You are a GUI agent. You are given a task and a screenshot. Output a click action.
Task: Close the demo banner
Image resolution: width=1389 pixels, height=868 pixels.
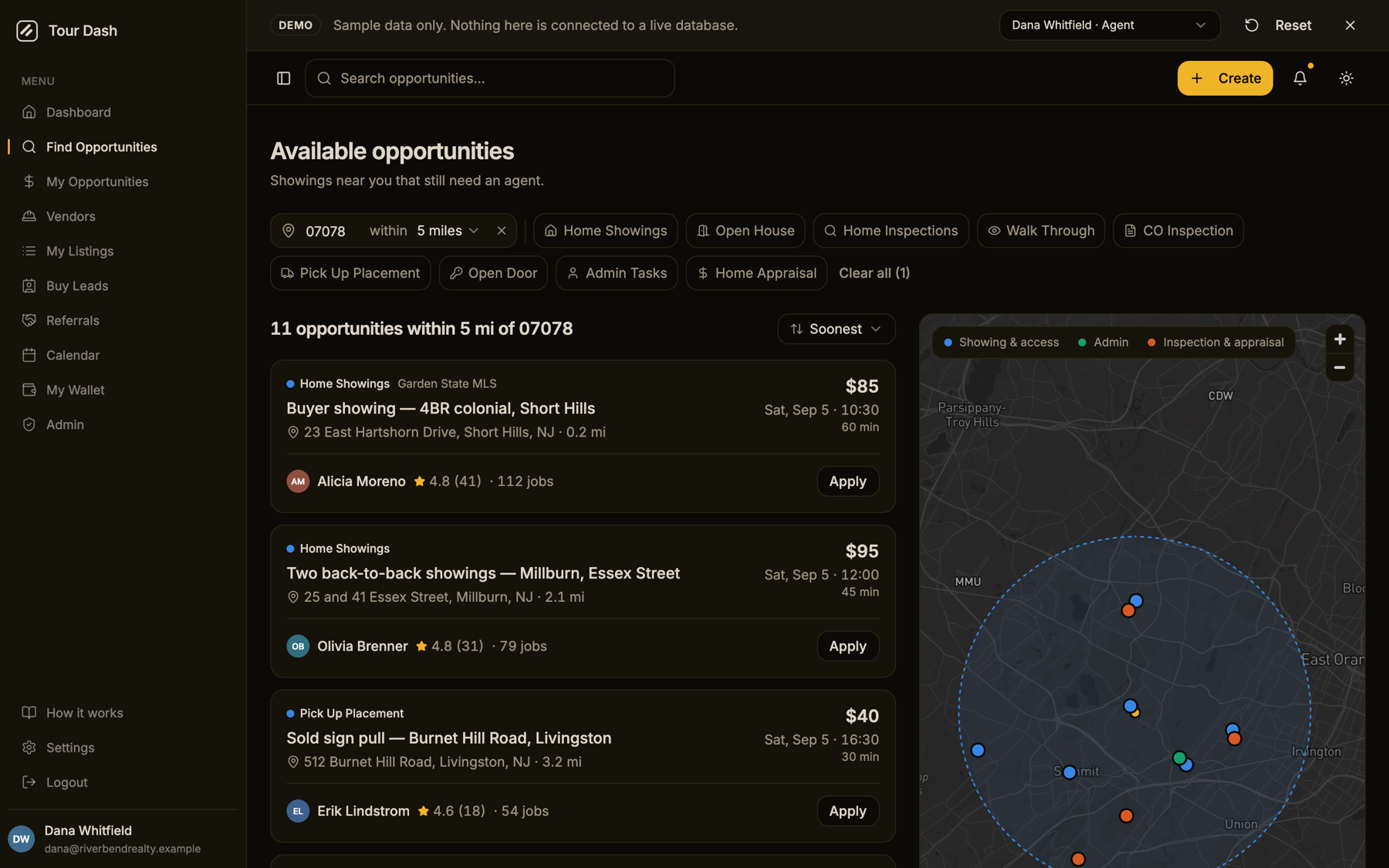1350,25
